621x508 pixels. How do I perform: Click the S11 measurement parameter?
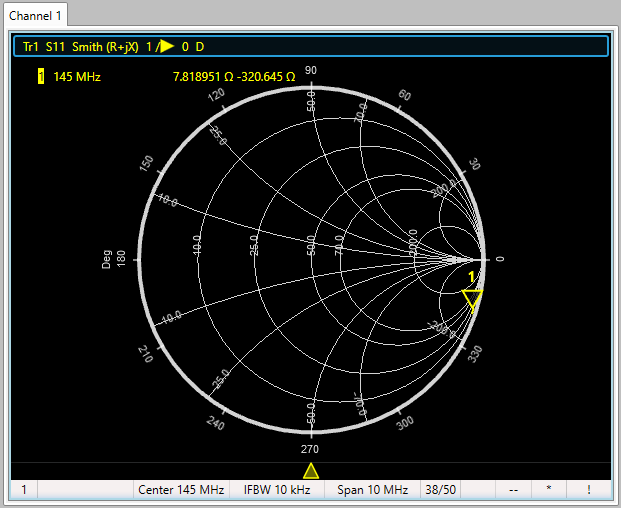click(56, 47)
